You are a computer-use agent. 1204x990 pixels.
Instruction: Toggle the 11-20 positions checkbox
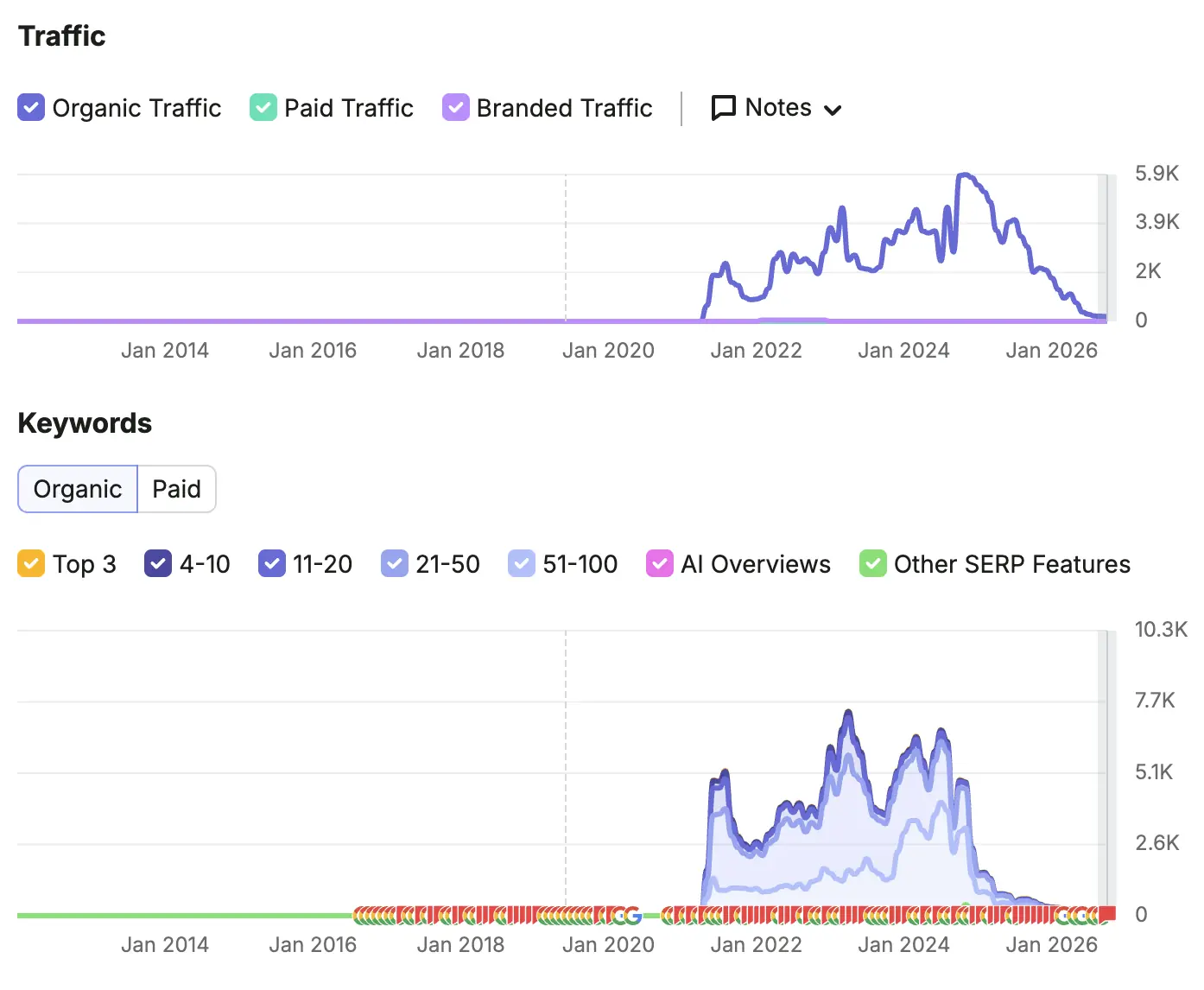272,564
